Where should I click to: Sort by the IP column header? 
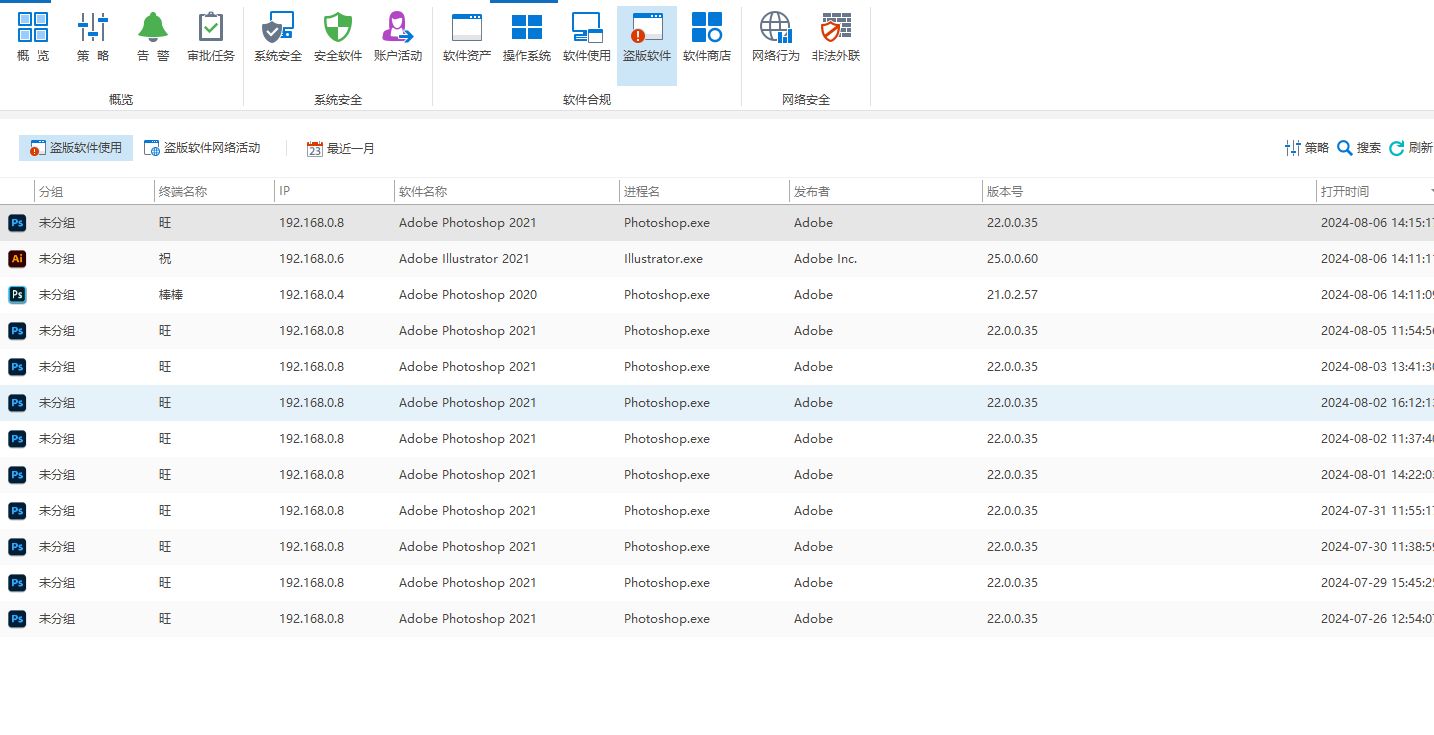point(334,191)
